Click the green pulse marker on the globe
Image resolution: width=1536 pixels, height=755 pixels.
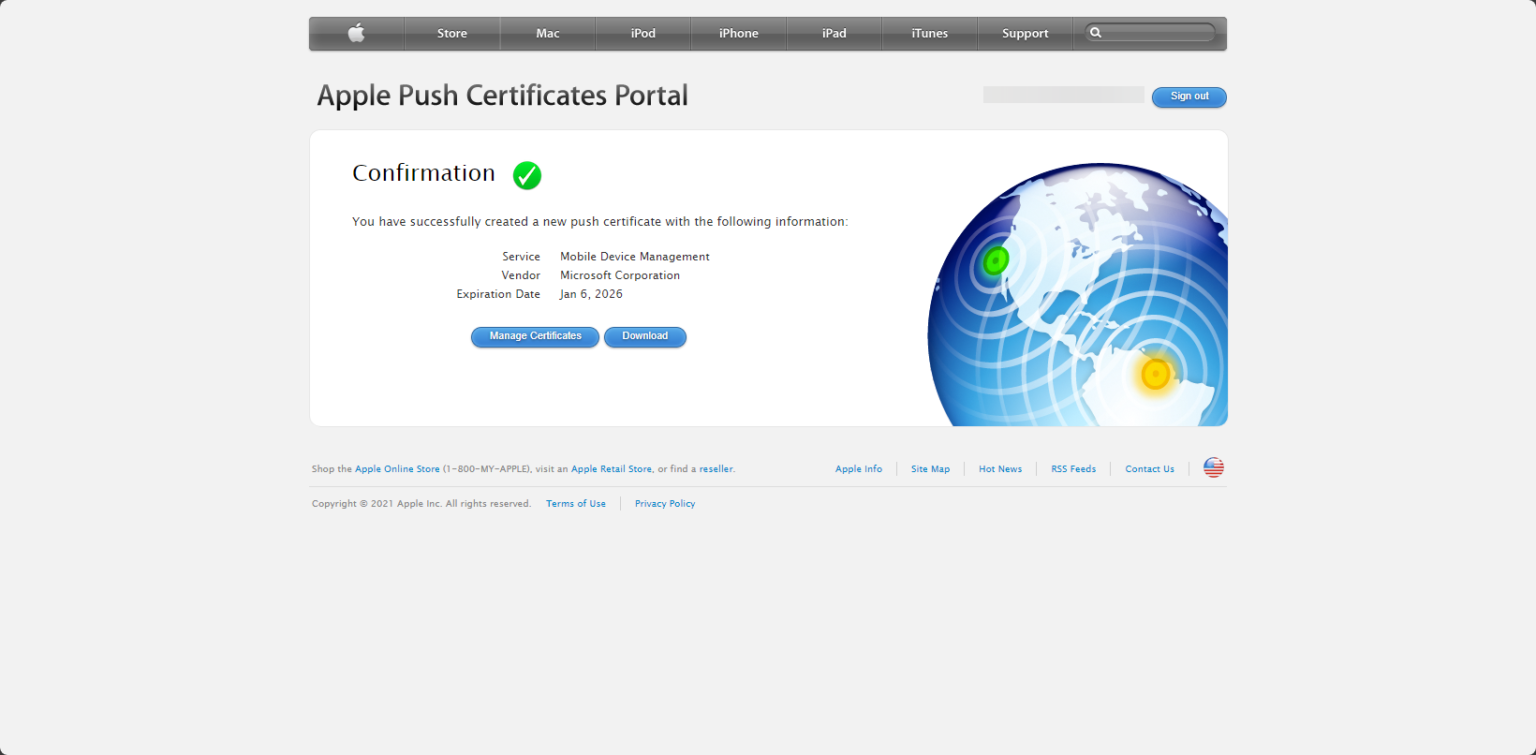(x=995, y=259)
